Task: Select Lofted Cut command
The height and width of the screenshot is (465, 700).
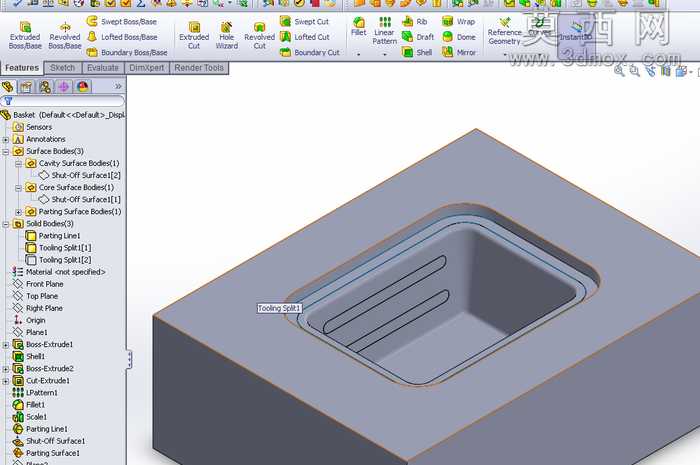Action: coord(305,37)
